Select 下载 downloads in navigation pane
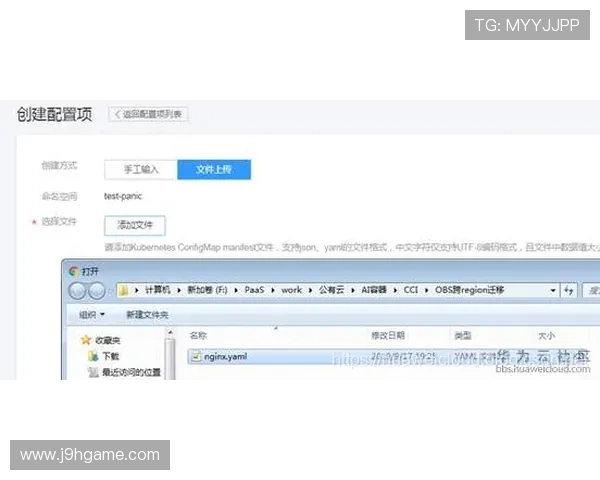The image size is (600, 480). tap(111, 356)
